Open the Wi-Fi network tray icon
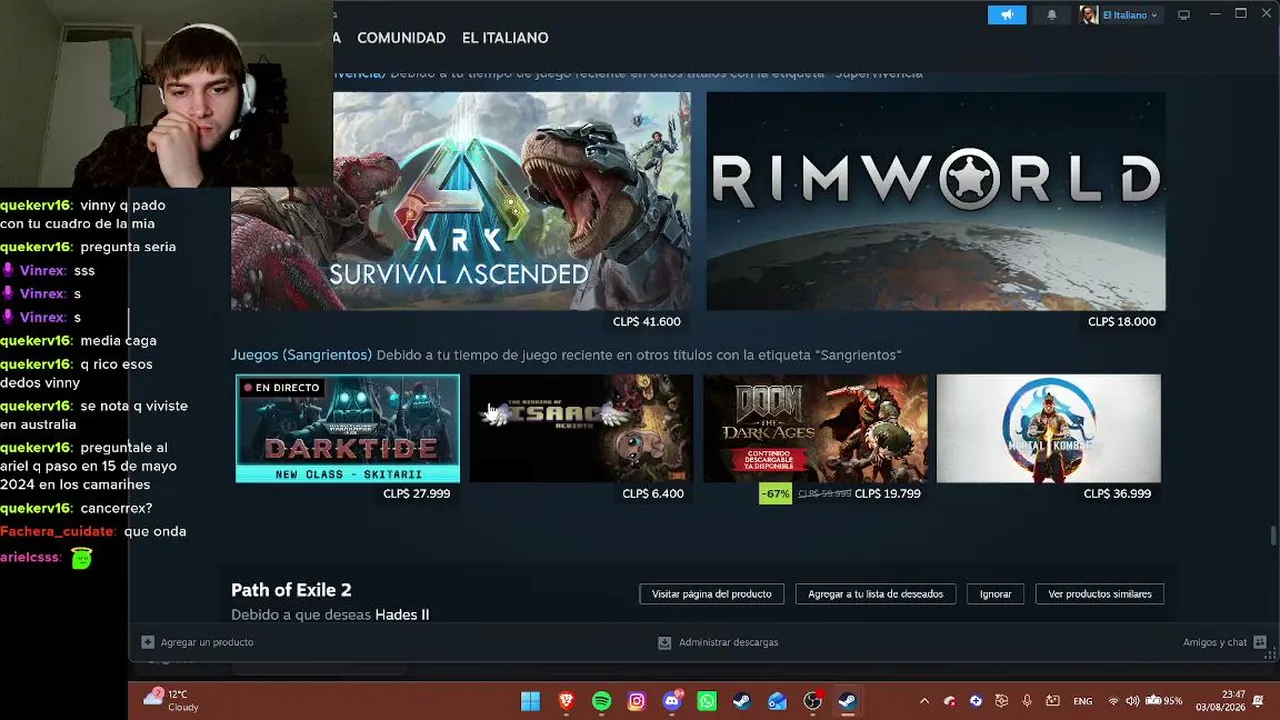The image size is (1280, 720). click(x=1113, y=701)
